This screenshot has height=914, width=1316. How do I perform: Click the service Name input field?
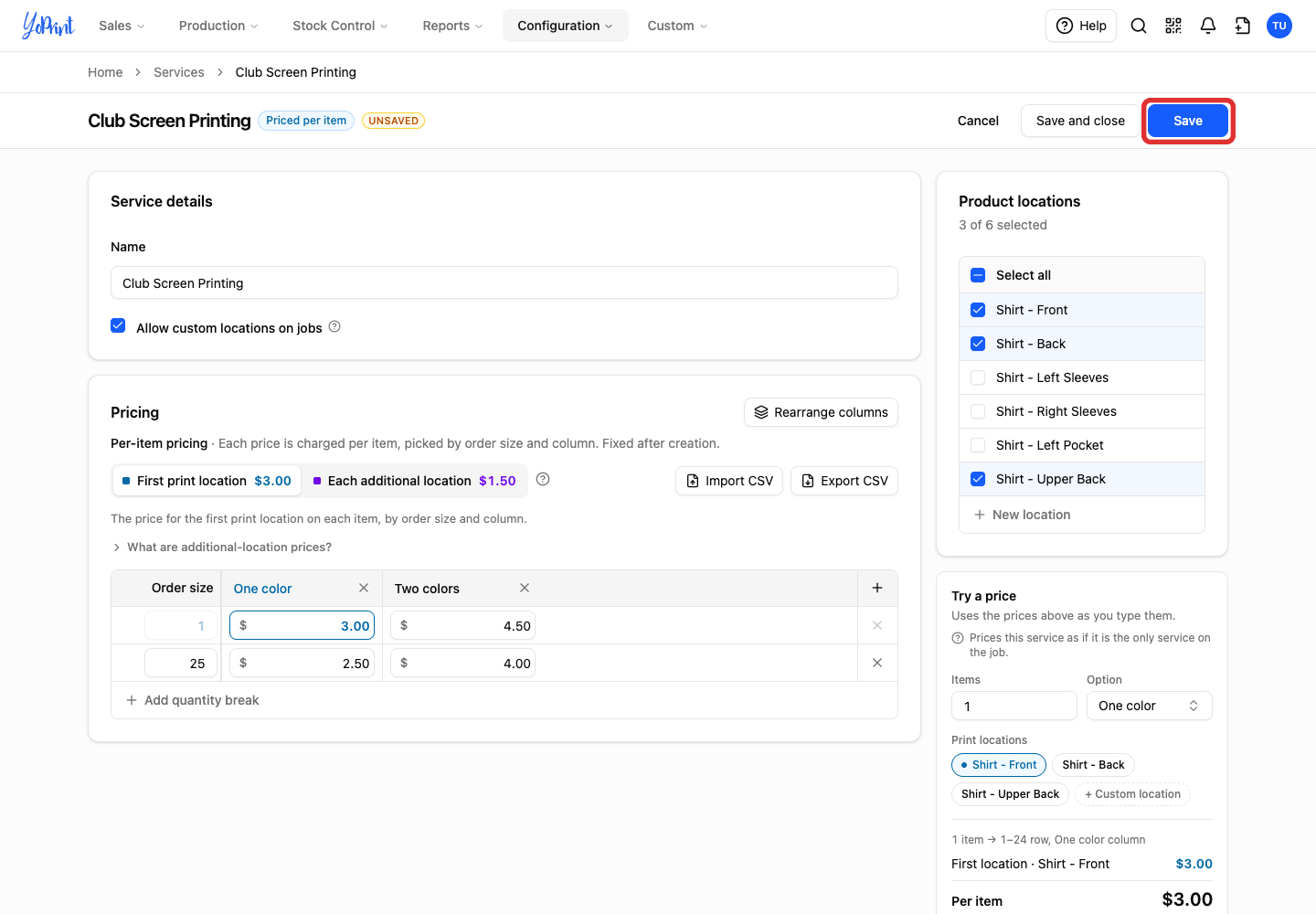click(504, 282)
